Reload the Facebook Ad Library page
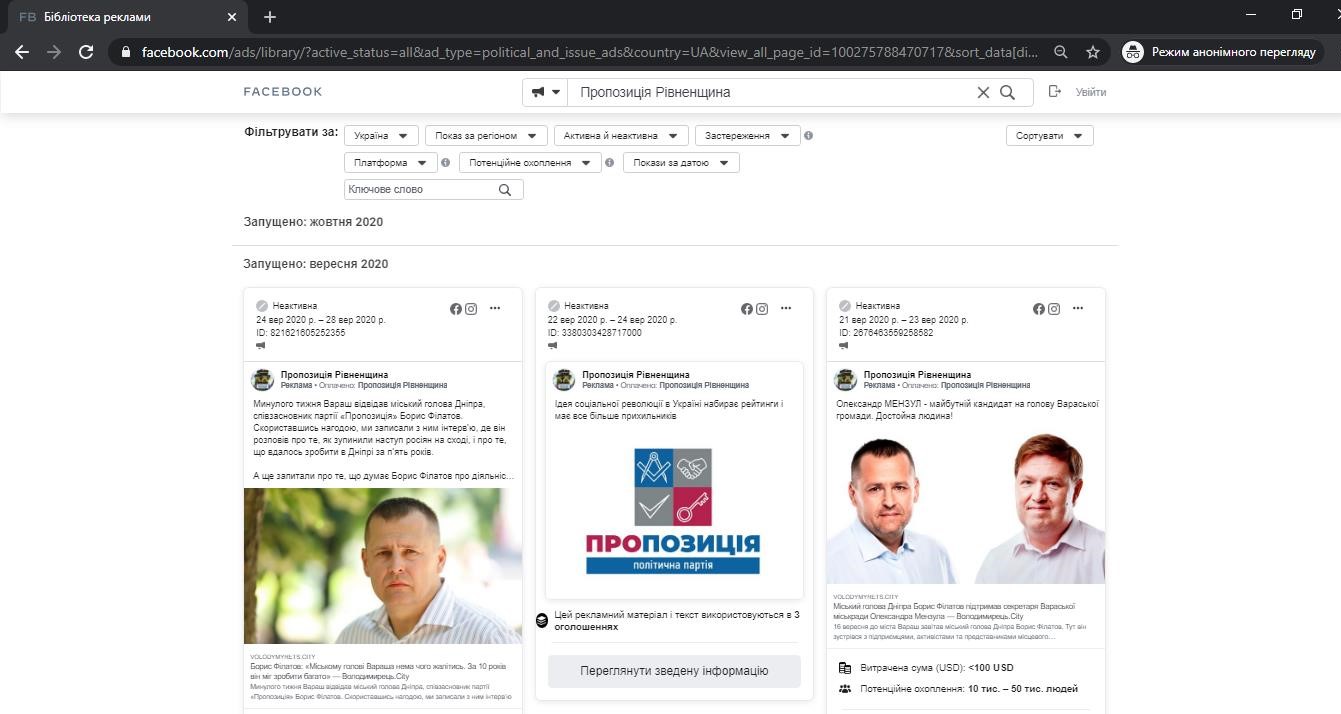The image size is (1341, 714). point(86,52)
